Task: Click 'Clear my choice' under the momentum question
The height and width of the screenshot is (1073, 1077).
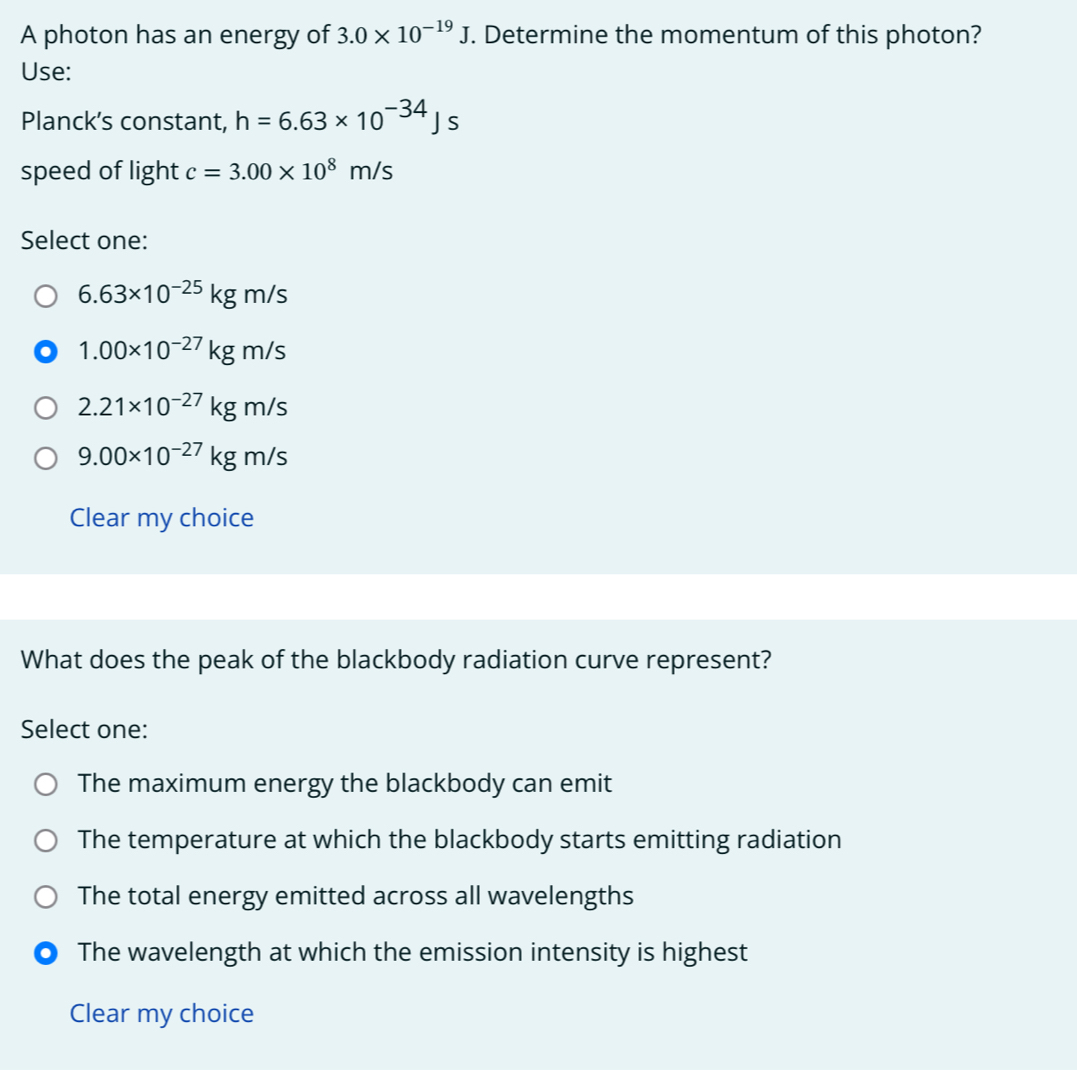Action: pos(161,517)
